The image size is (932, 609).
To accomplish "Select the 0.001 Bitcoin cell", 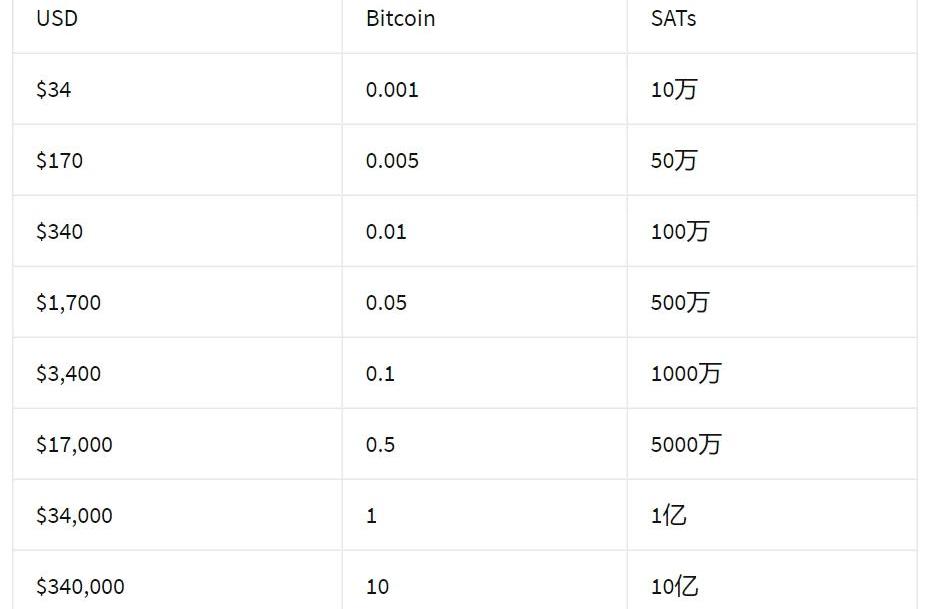I will [x=392, y=90].
